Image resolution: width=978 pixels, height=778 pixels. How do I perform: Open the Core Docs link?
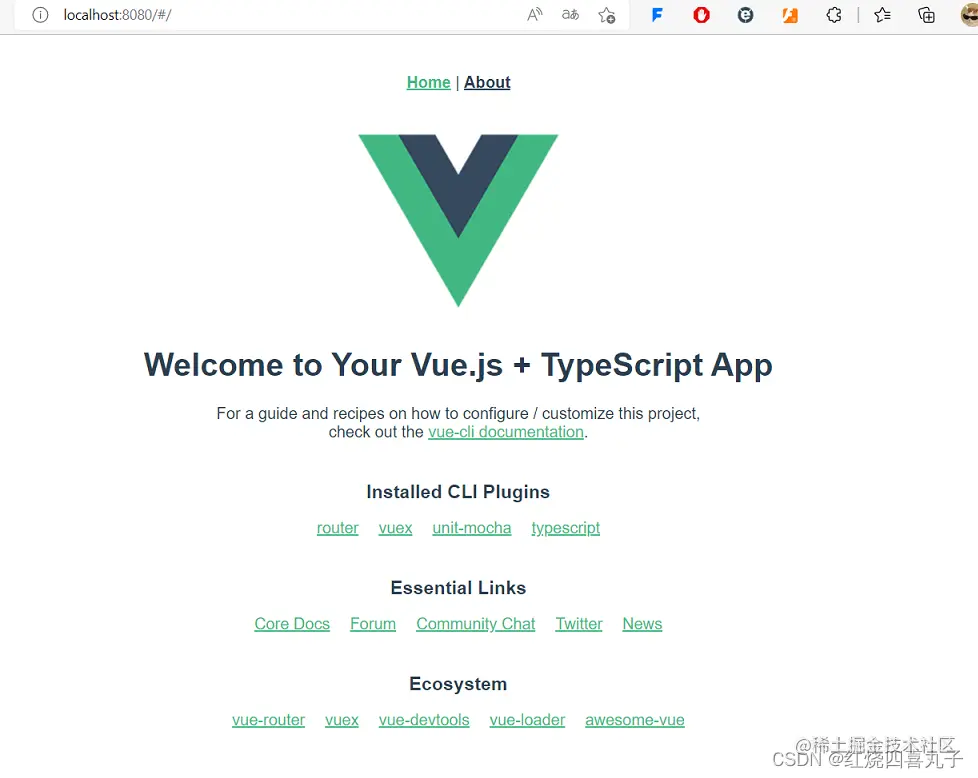[292, 624]
